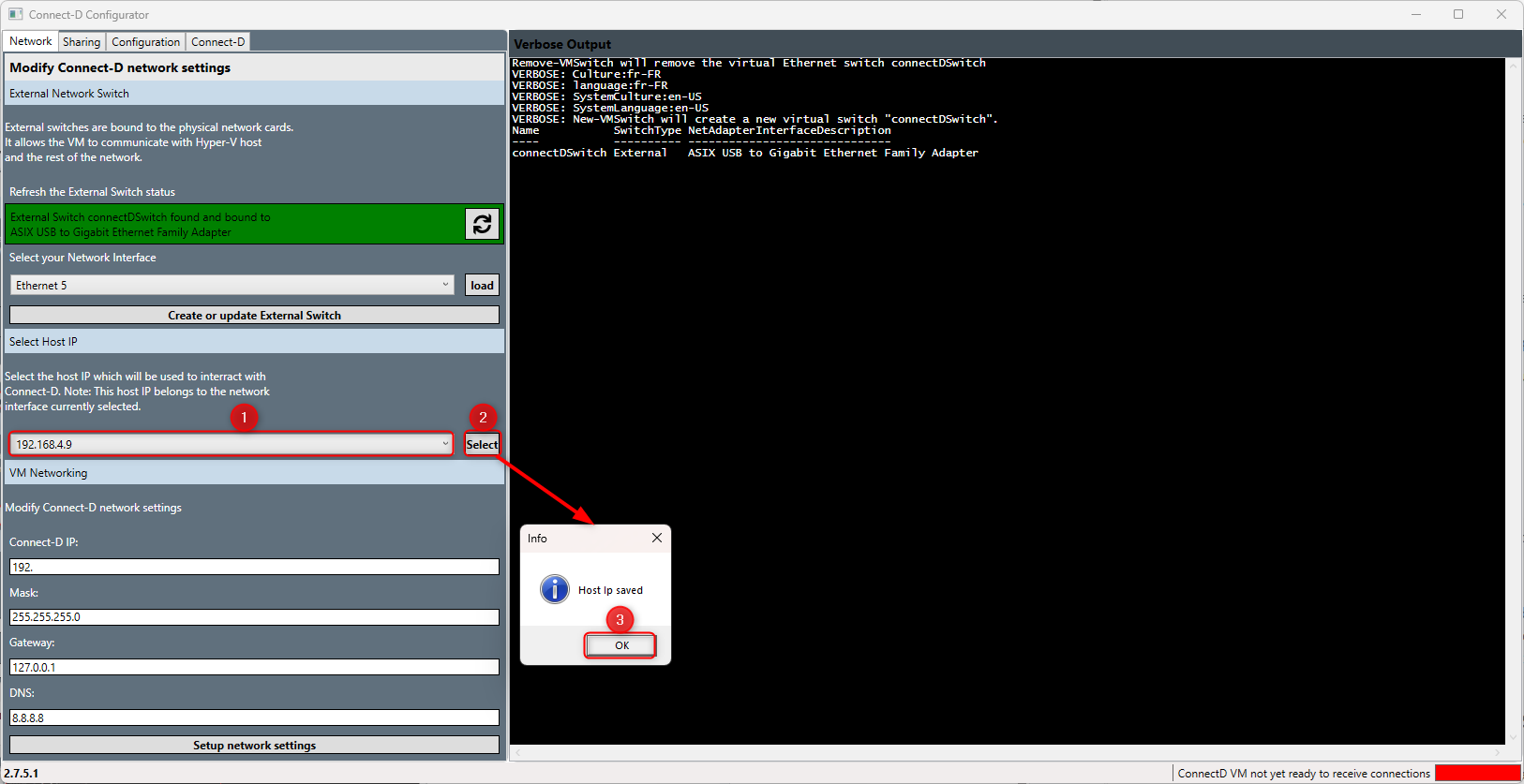Focus the DNS field showing 8.8.8.8

pyautogui.click(x=254, y=717)
